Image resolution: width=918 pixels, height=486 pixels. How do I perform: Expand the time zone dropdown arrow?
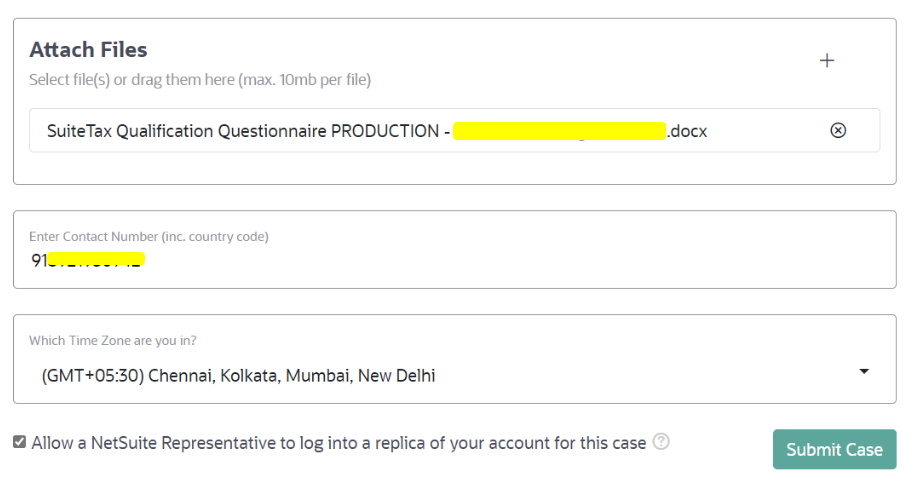tap(864, 372)
